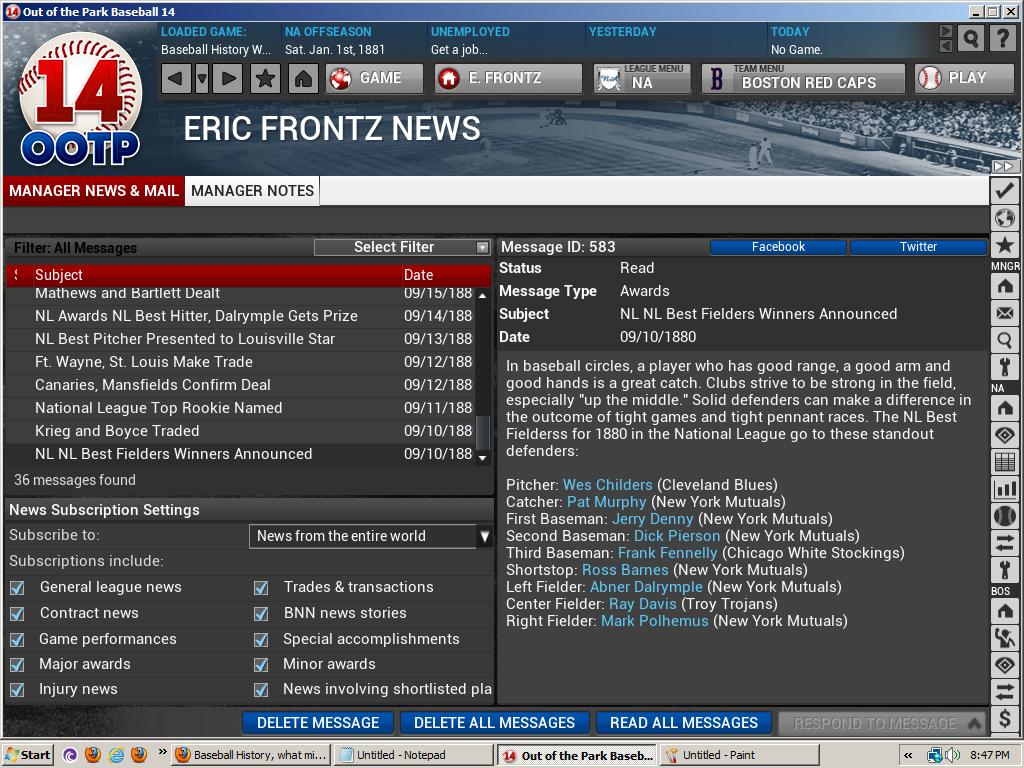Image resolution: width=1024 pixels, height=768 pixels.
Task: Switch to Manager News & Mail tab
Action: [x=93, y=191]
